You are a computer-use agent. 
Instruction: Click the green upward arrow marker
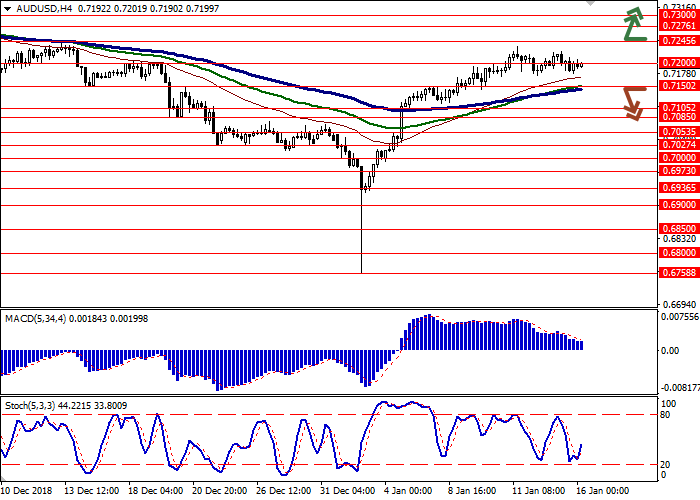click(632, 24)
